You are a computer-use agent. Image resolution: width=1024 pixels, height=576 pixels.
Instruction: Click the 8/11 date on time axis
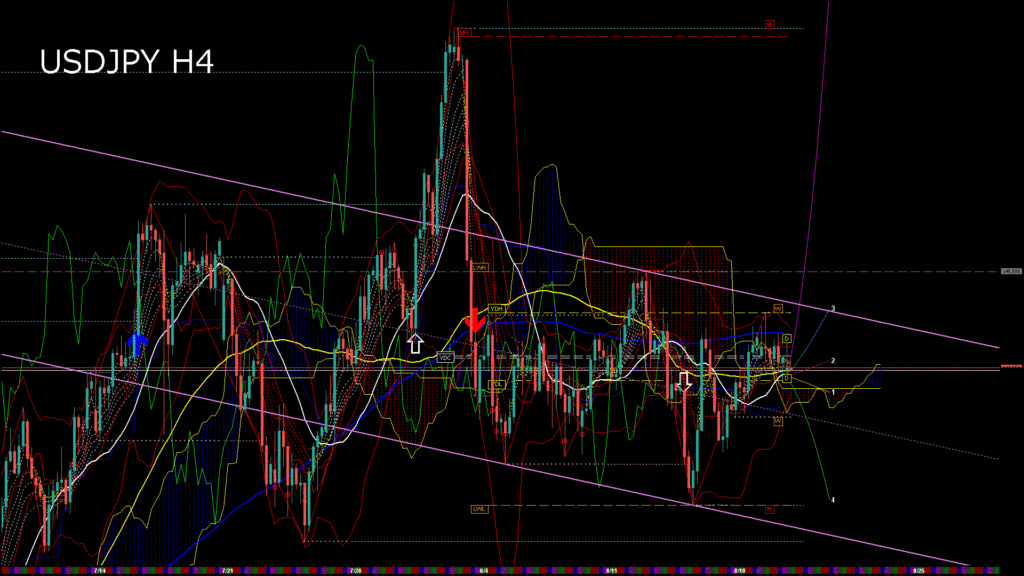pyautogui.click(x=611, y=570)
